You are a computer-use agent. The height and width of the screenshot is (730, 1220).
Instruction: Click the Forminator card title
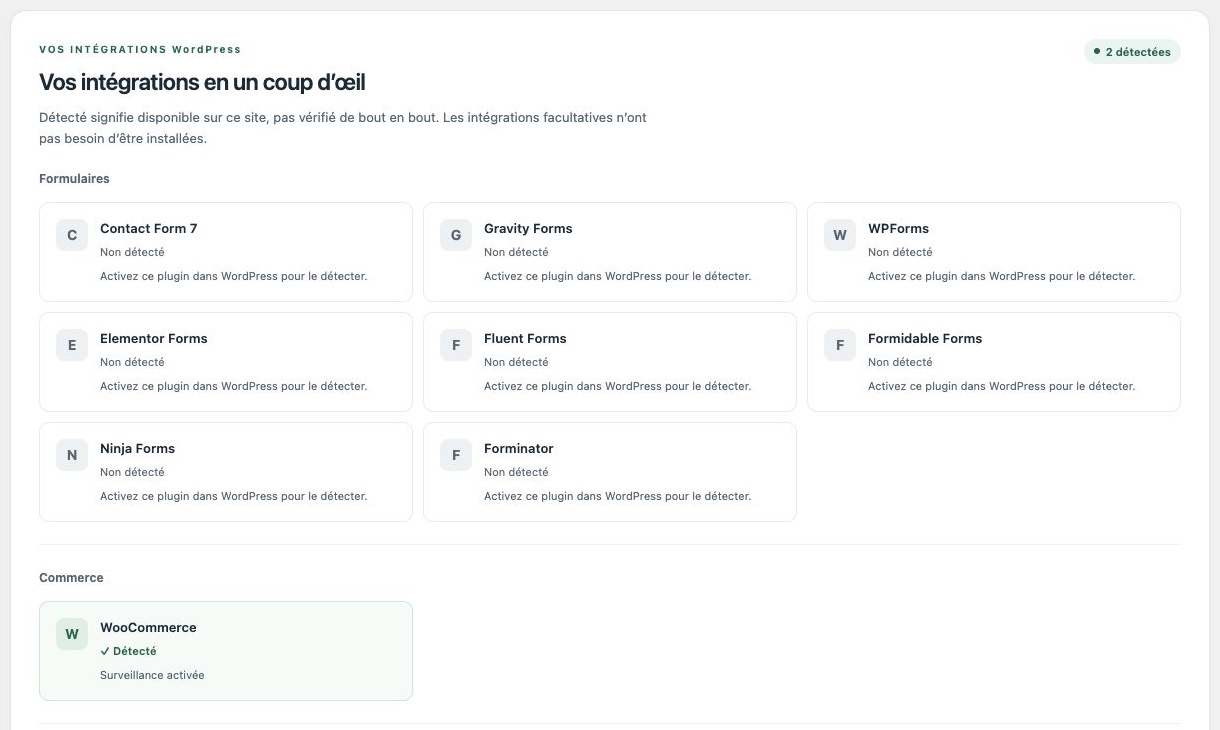(x=519, y=449)
